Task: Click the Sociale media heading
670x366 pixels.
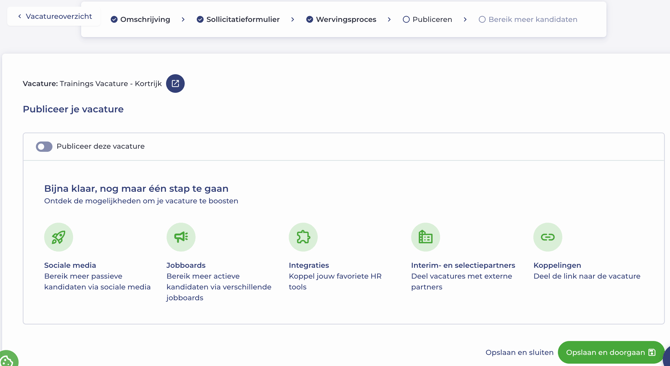Action: [70, 265]
